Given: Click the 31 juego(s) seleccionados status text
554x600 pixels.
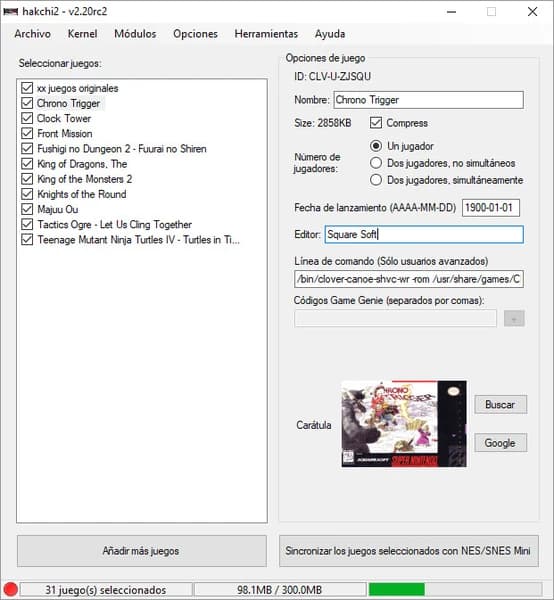Looking at the screenshot, I should (106, 590).
